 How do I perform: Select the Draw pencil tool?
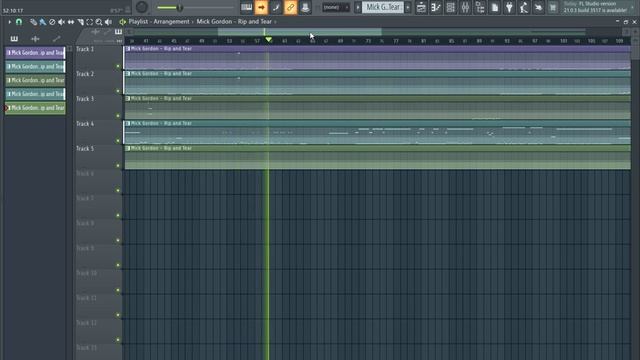coord(33,22)
